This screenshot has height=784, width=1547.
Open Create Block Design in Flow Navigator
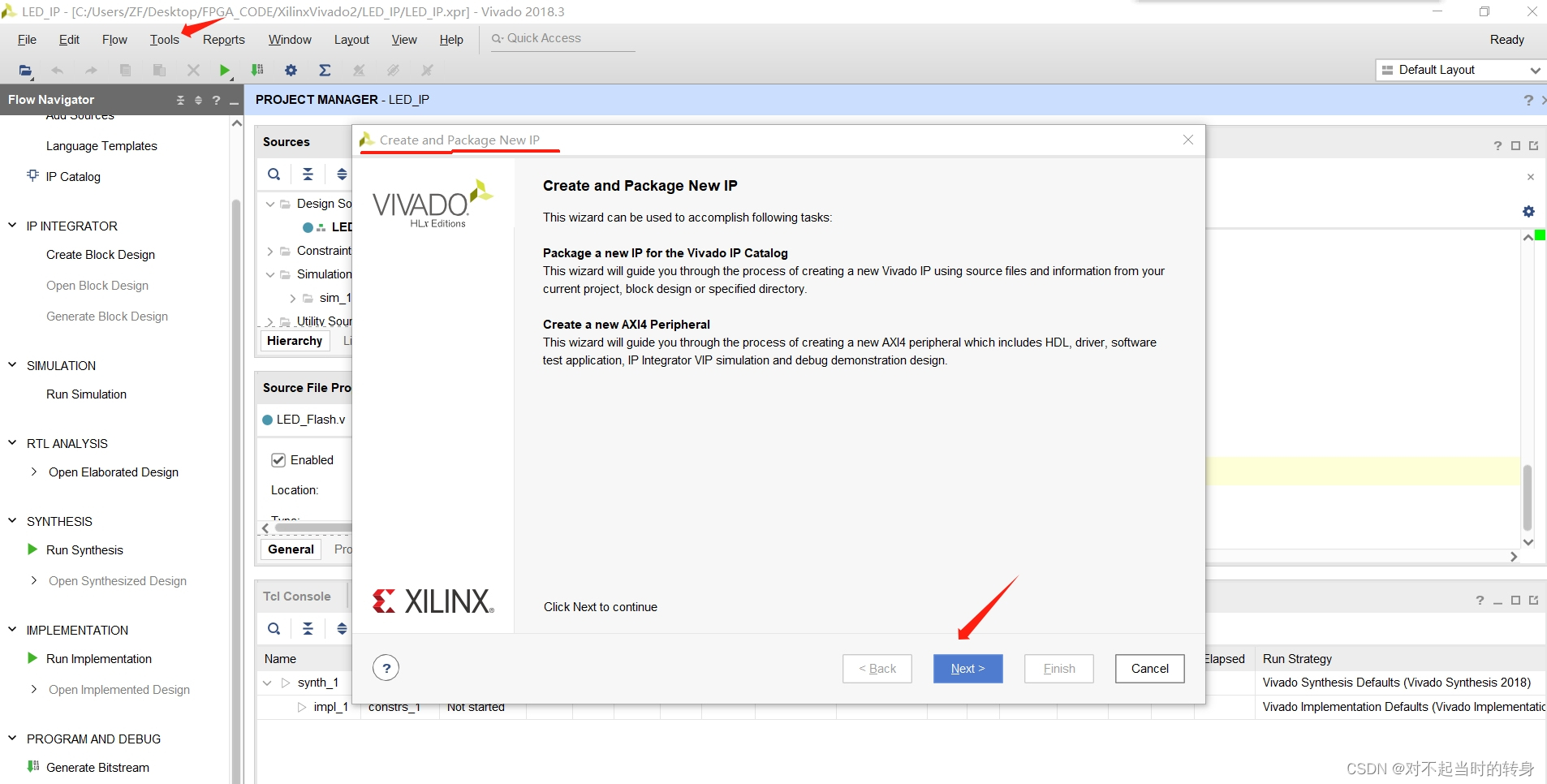(101, 255)
